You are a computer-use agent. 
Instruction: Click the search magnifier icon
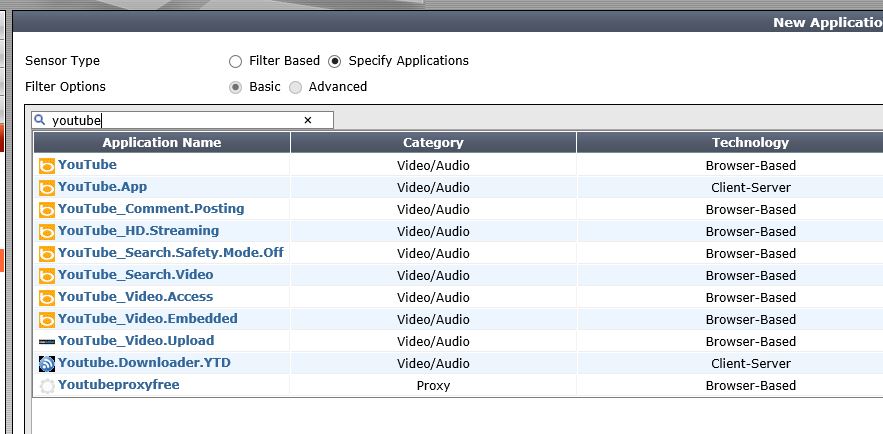[41, 120]
